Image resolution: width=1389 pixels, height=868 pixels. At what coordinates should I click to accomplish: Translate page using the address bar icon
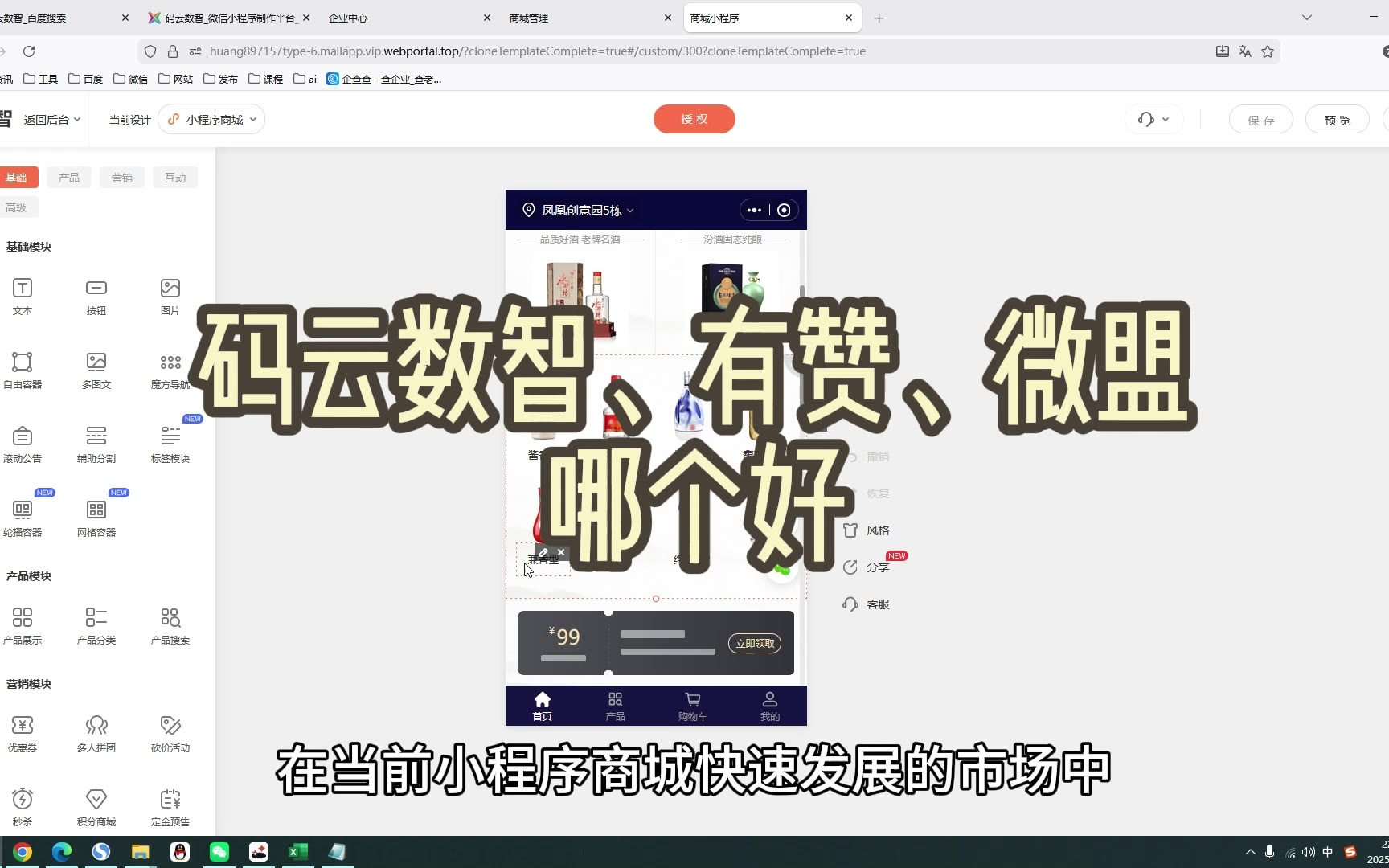tap(1245, 51)
